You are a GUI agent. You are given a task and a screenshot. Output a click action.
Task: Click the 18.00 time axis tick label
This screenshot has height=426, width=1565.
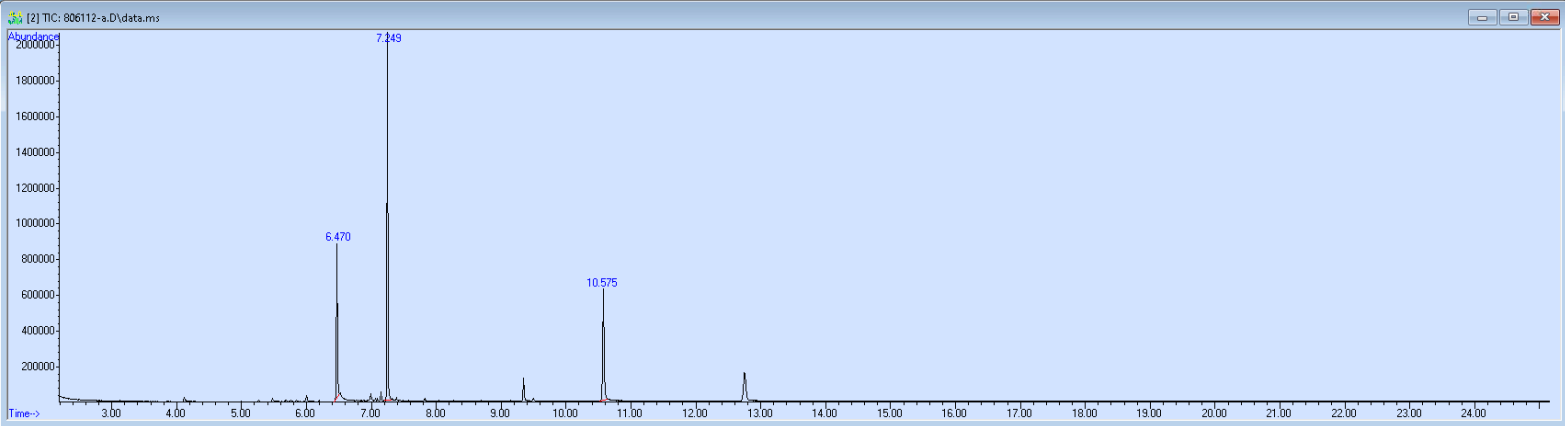tap(1085, 413)
